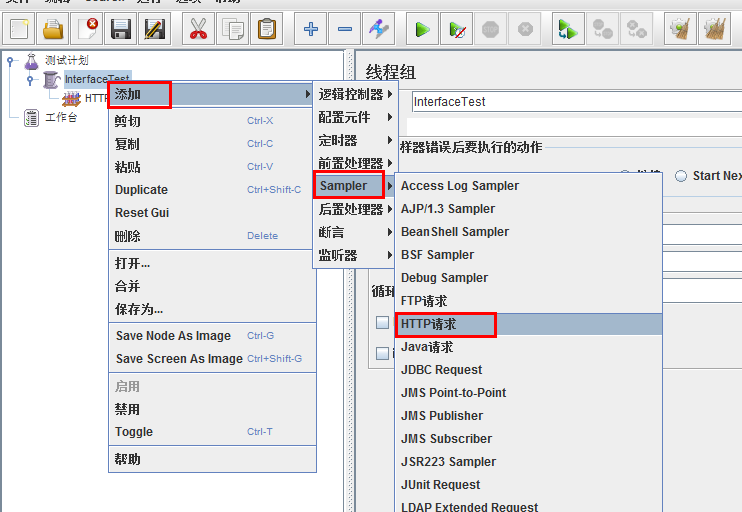Click Duplicate in the context menu
The width and height of the screenshot is (742, 512).
pyautogui.click(x=141, y=190)
